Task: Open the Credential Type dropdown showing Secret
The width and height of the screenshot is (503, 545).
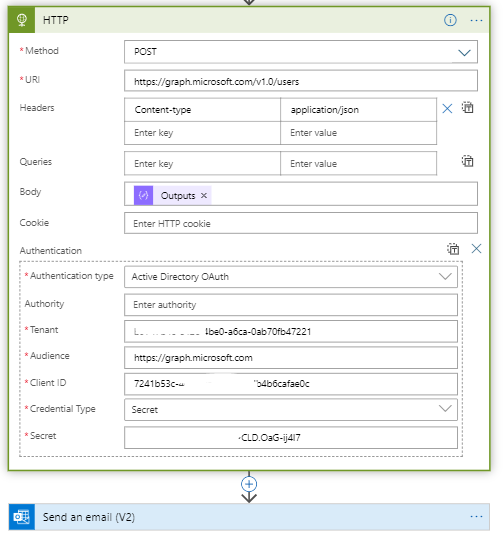Action: coord(291,410)
